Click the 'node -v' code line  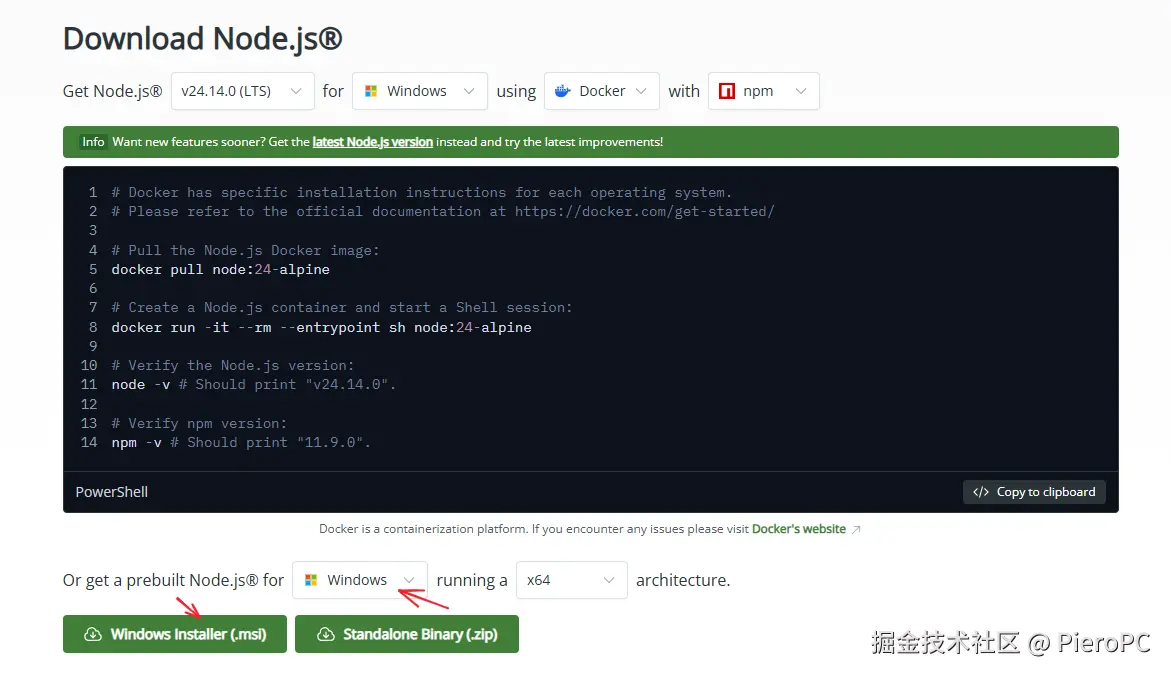[254, 384]
